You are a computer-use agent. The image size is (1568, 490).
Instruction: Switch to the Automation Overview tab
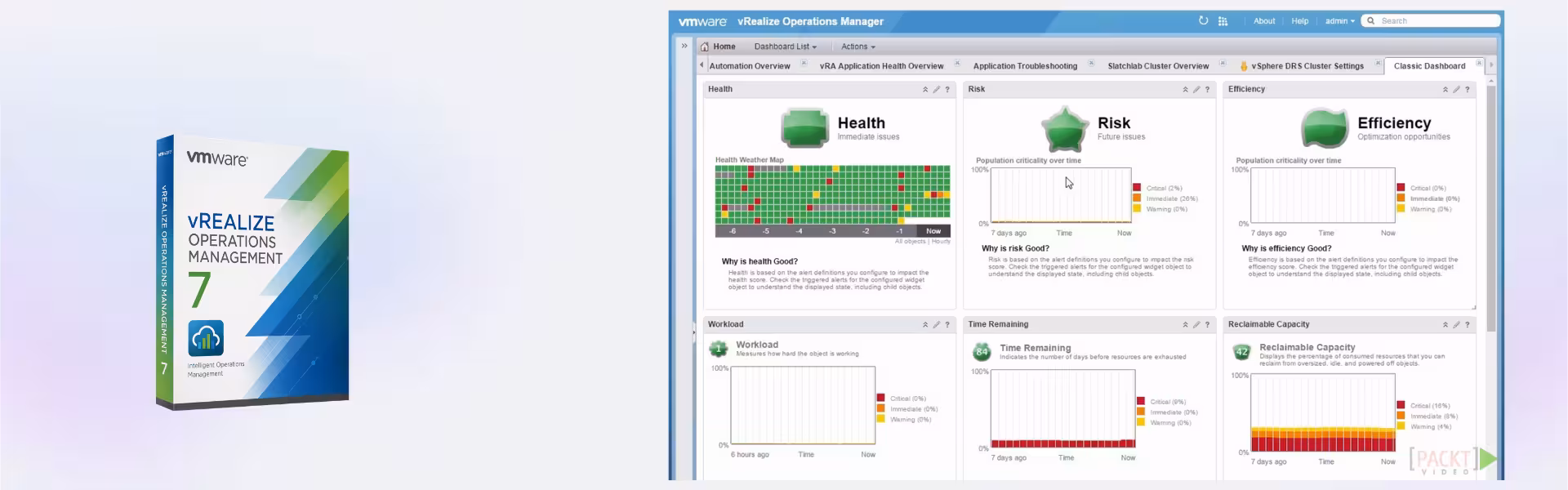coord(749,66)
